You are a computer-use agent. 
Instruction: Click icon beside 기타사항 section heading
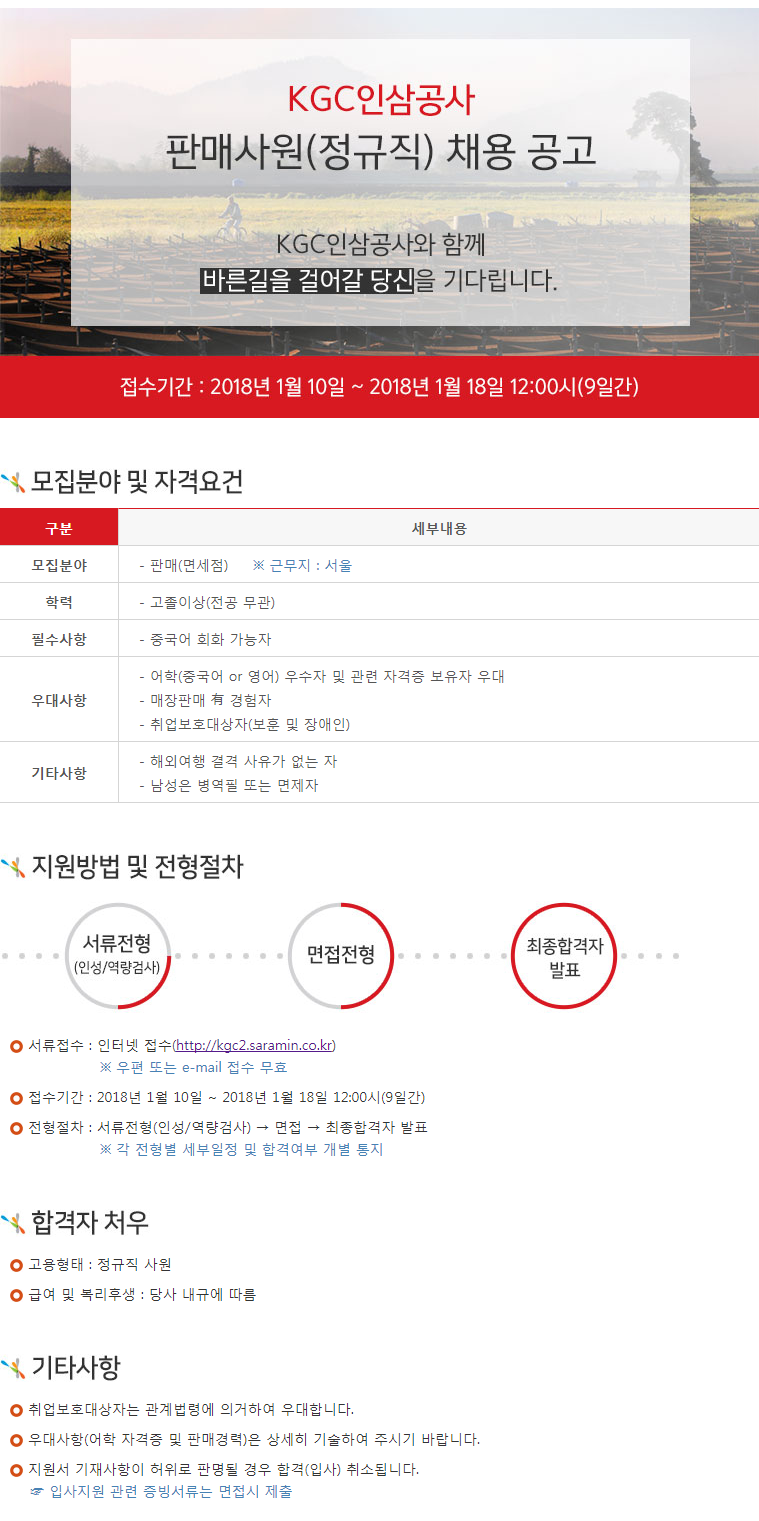coord(13,1367)
